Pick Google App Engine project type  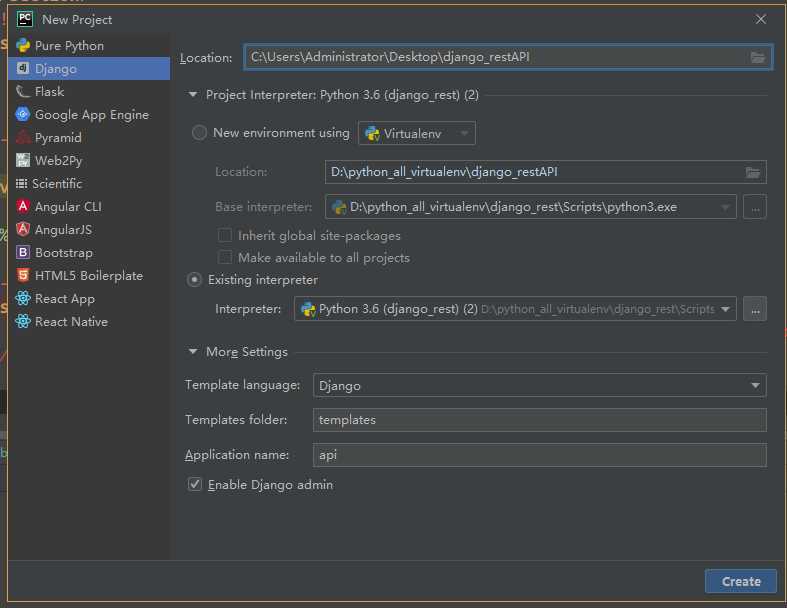(x=89, y=114)
